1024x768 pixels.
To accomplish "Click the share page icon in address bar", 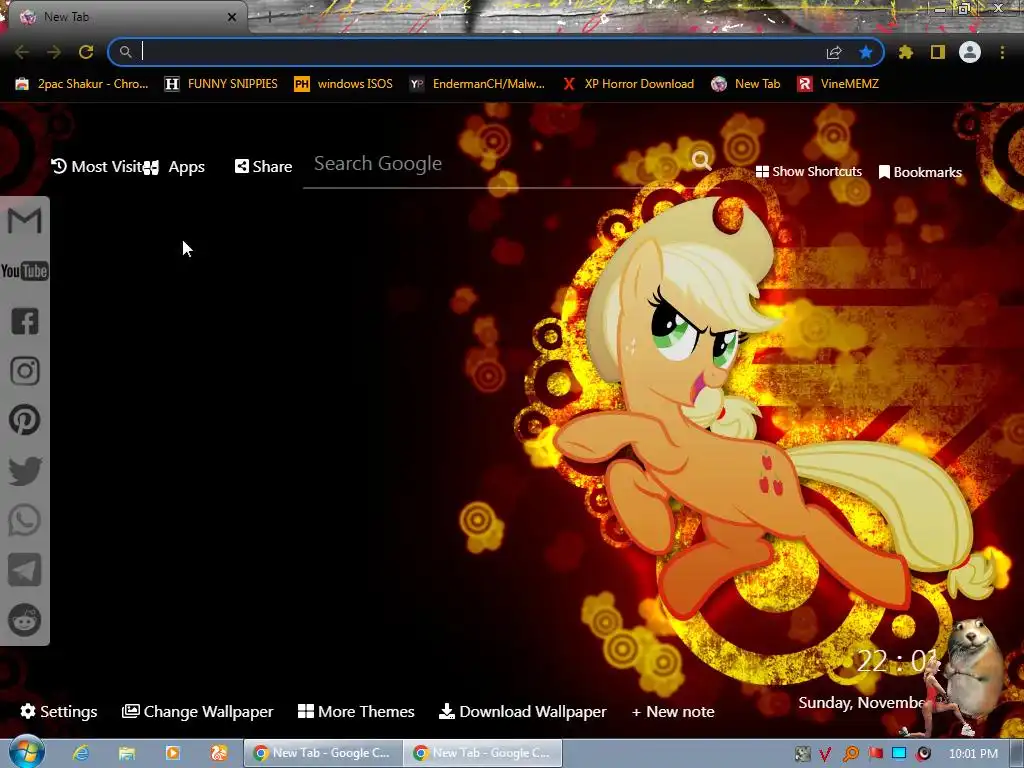I will (834, 52).
